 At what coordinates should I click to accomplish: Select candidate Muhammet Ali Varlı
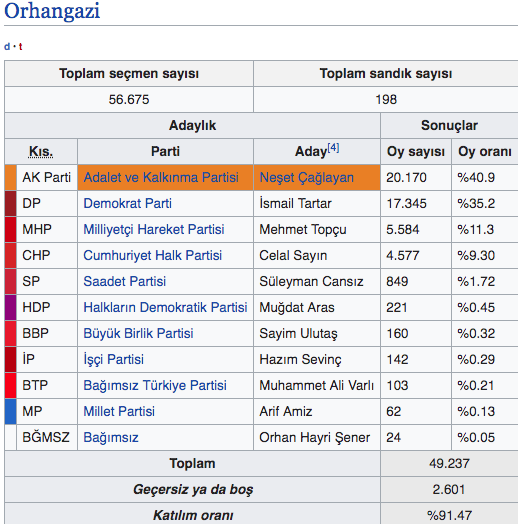(317, 385)
